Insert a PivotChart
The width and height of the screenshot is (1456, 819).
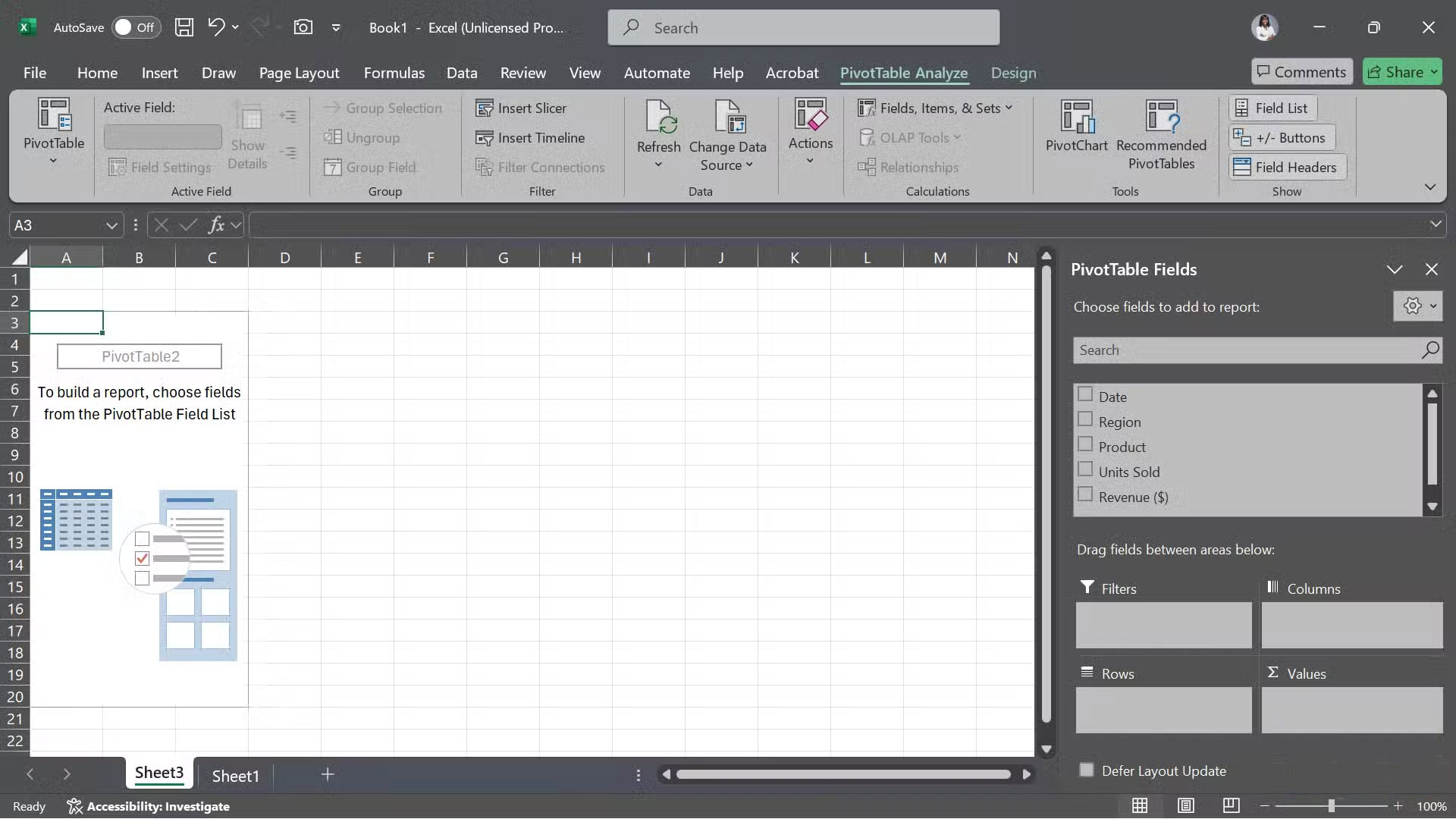coord(1076,133)
